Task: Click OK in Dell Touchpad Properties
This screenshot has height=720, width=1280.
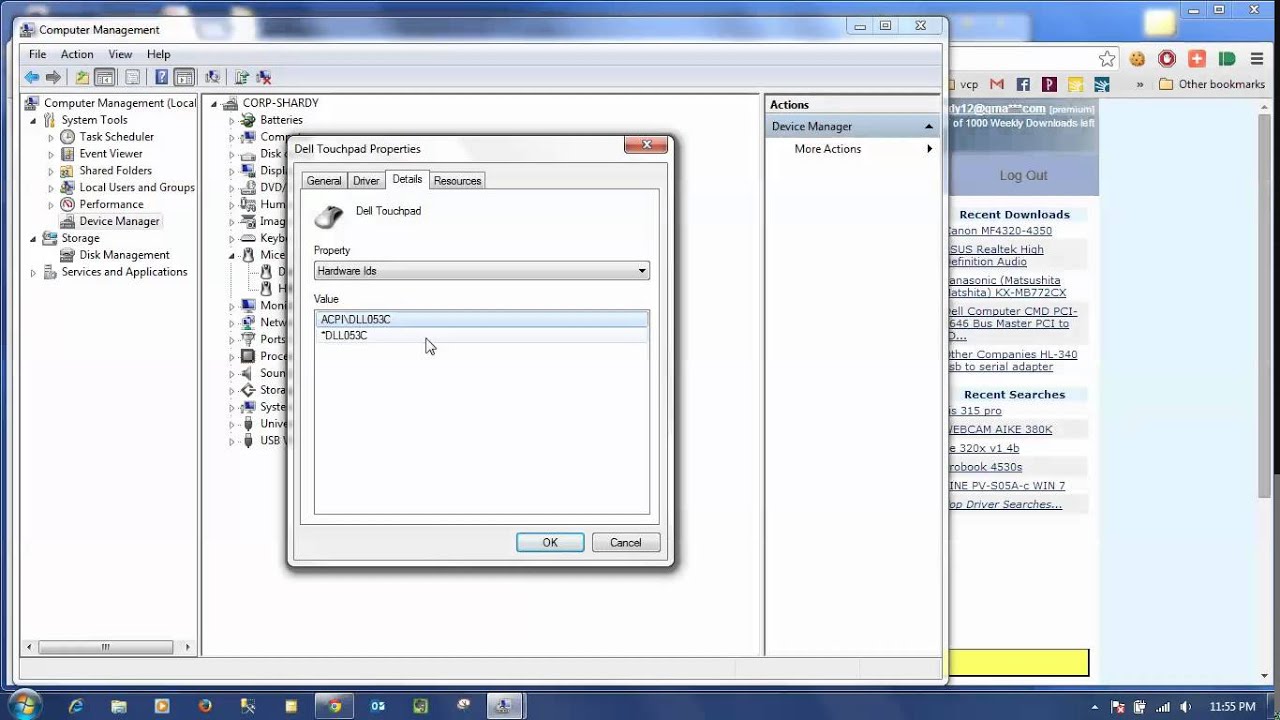Action: 550,542
